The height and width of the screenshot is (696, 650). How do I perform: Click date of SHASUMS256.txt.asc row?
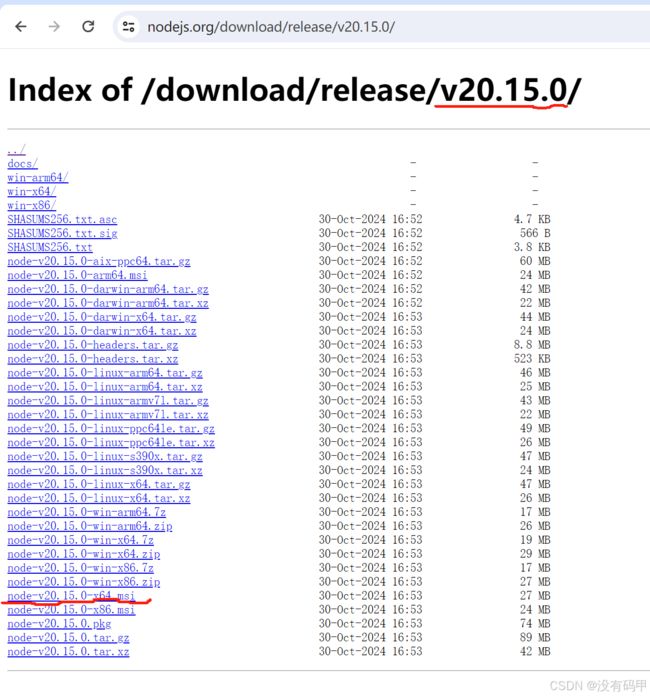point(370,219)
